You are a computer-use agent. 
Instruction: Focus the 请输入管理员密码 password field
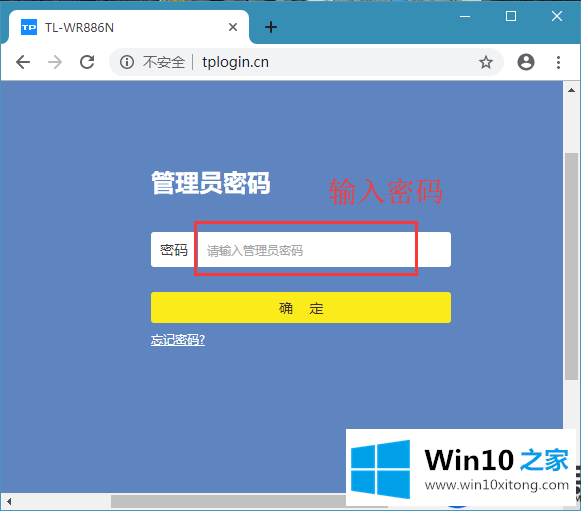click(x=324, y=250)
